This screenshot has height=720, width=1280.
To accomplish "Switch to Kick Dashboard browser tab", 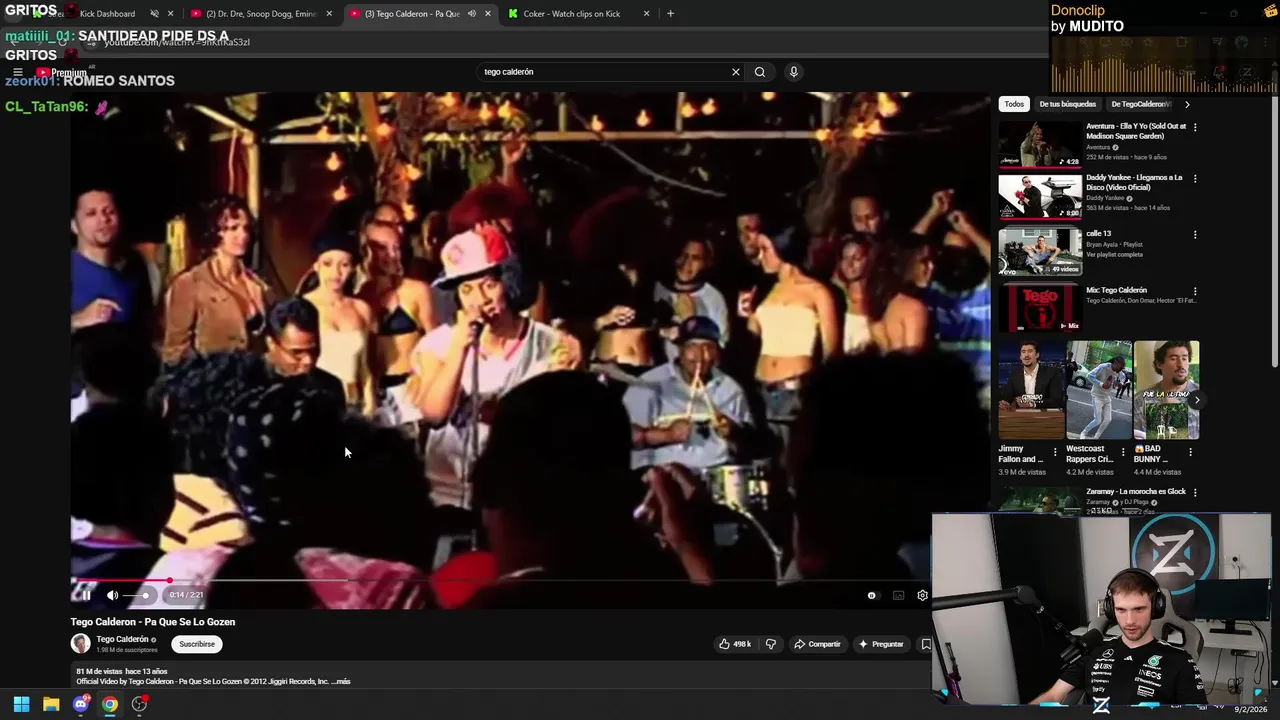I will pos(107,14).
